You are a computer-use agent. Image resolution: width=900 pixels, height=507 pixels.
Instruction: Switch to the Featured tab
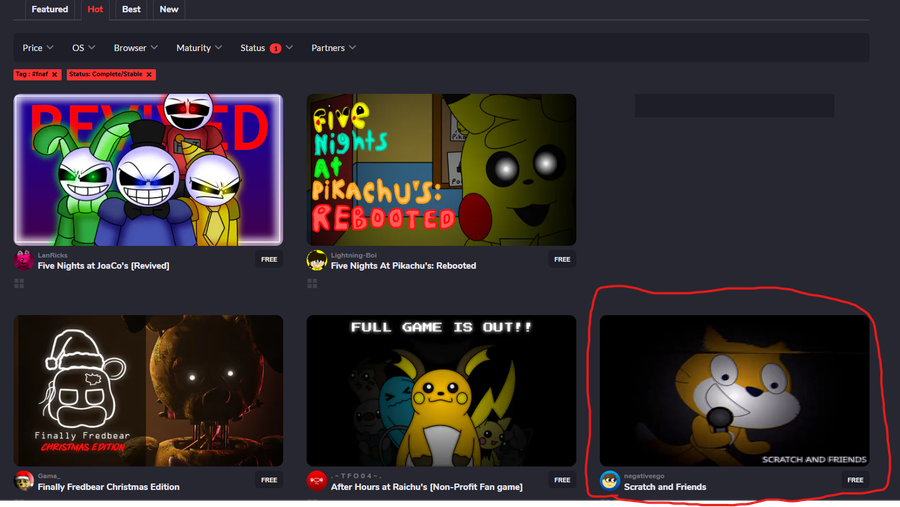click(50, 9)
